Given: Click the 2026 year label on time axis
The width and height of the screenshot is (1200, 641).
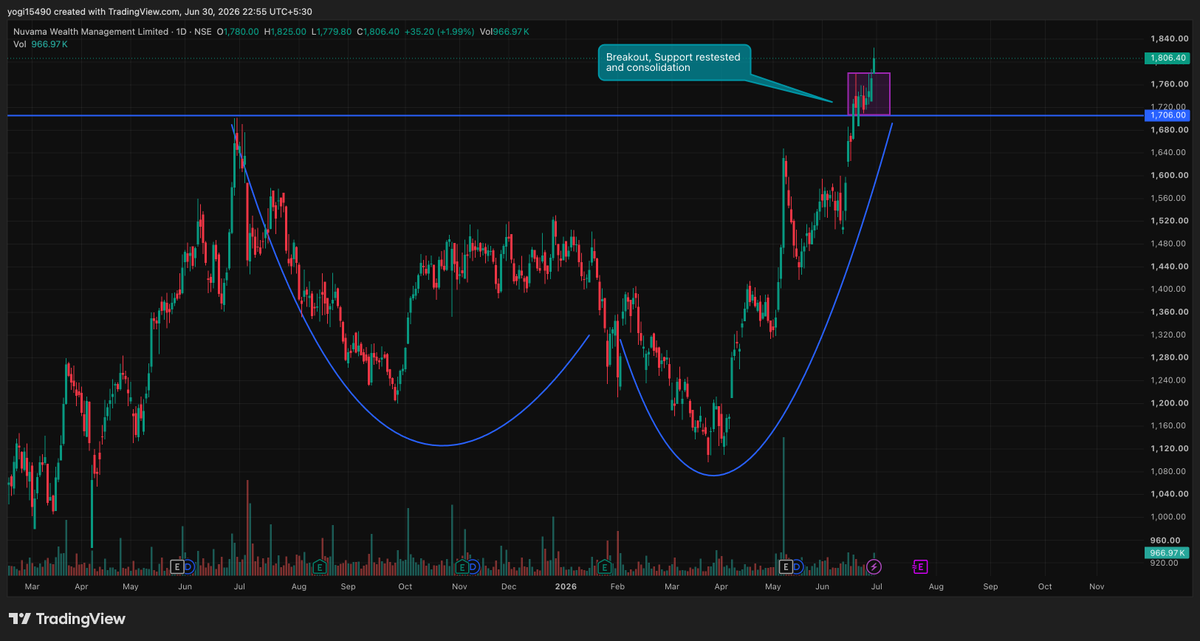Looking at the screenshot, I should pyautogui.click(x=566, y=588).
